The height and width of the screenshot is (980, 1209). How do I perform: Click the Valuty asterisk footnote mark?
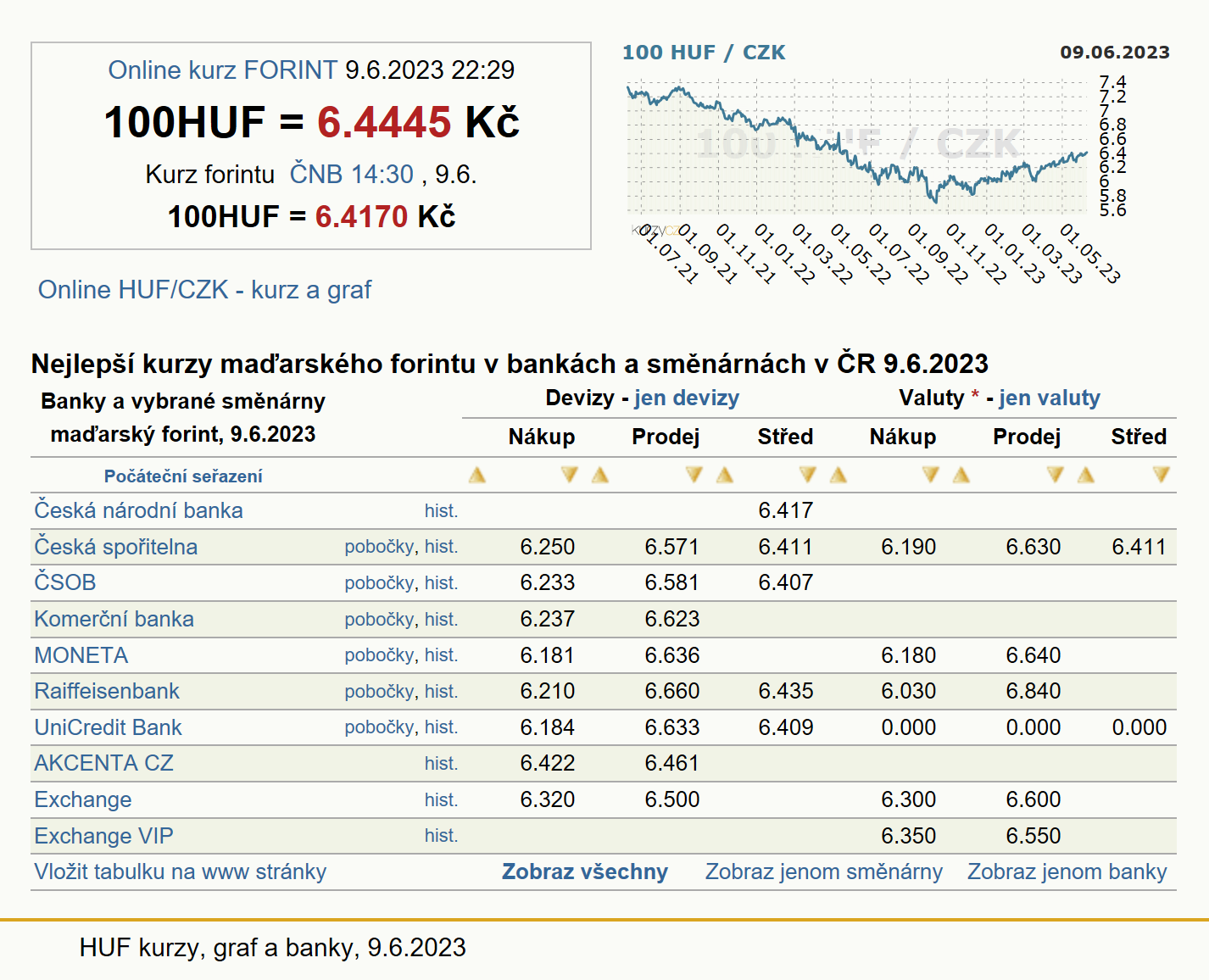[x=975, y=395]
